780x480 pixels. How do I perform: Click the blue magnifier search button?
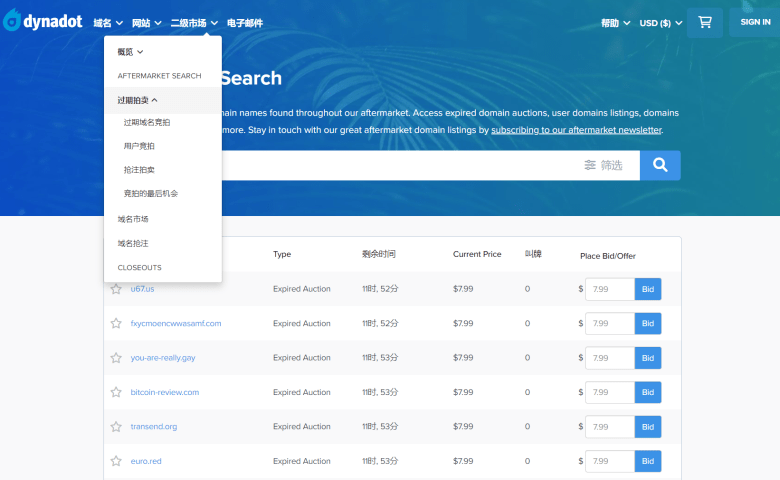pos(660,165)
